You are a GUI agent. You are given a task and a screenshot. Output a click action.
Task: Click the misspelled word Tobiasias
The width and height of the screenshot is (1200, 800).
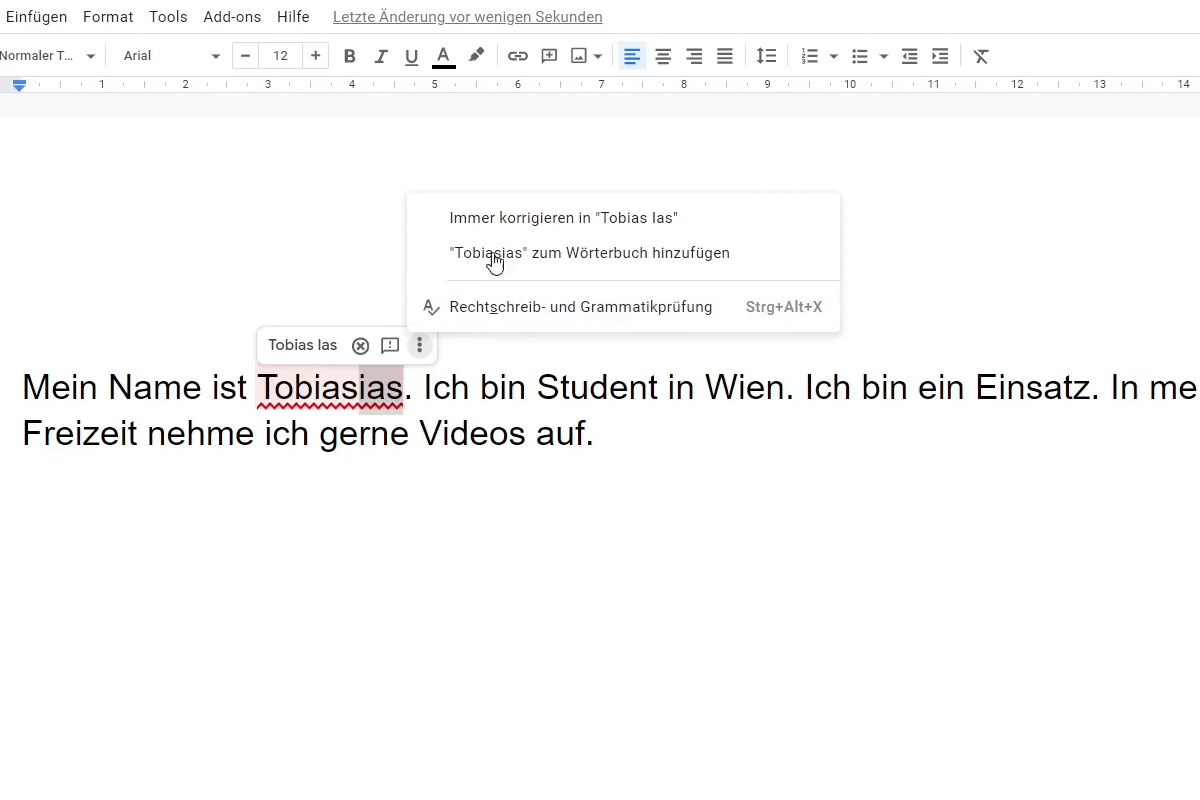click(330, 388)
